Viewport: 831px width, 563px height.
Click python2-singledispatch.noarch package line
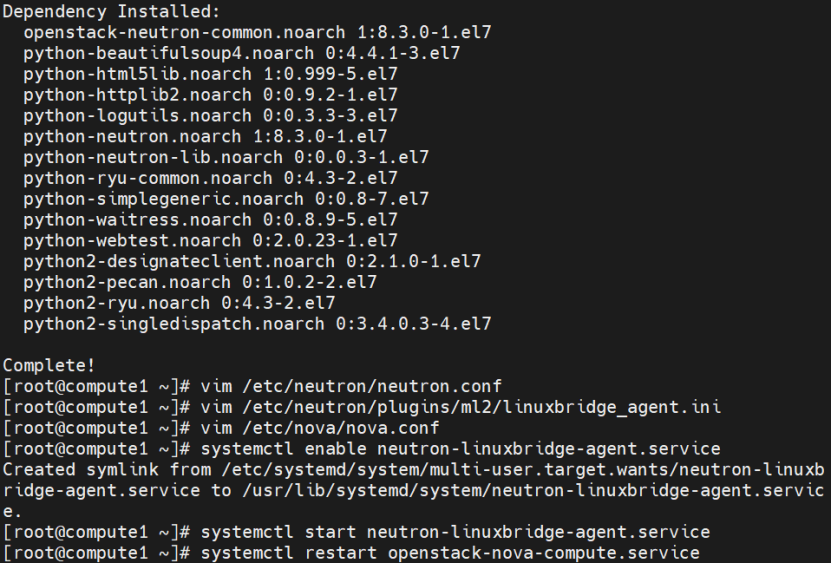click(258, 323)
